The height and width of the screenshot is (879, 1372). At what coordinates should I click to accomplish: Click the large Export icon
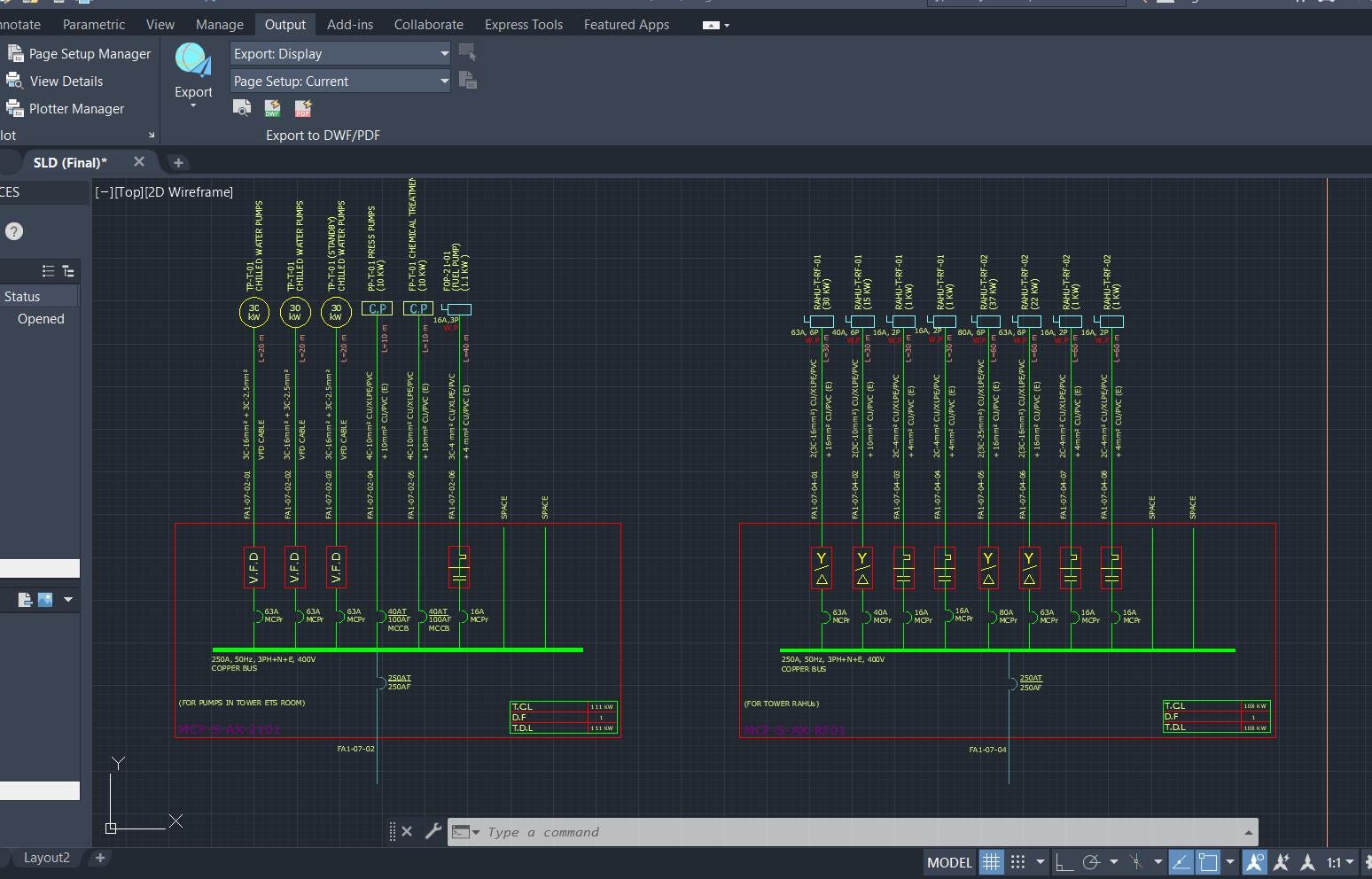pyautogui.click(x=192, y=60)
